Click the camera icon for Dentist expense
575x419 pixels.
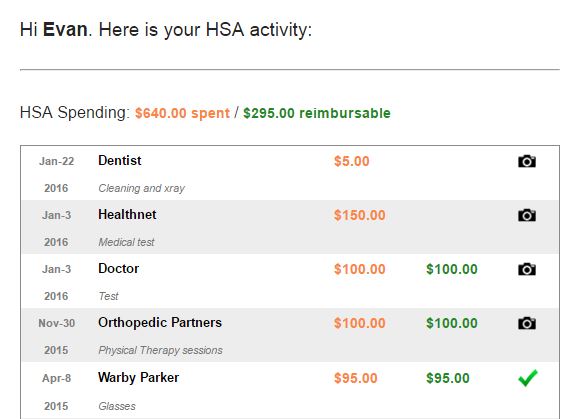527,161
